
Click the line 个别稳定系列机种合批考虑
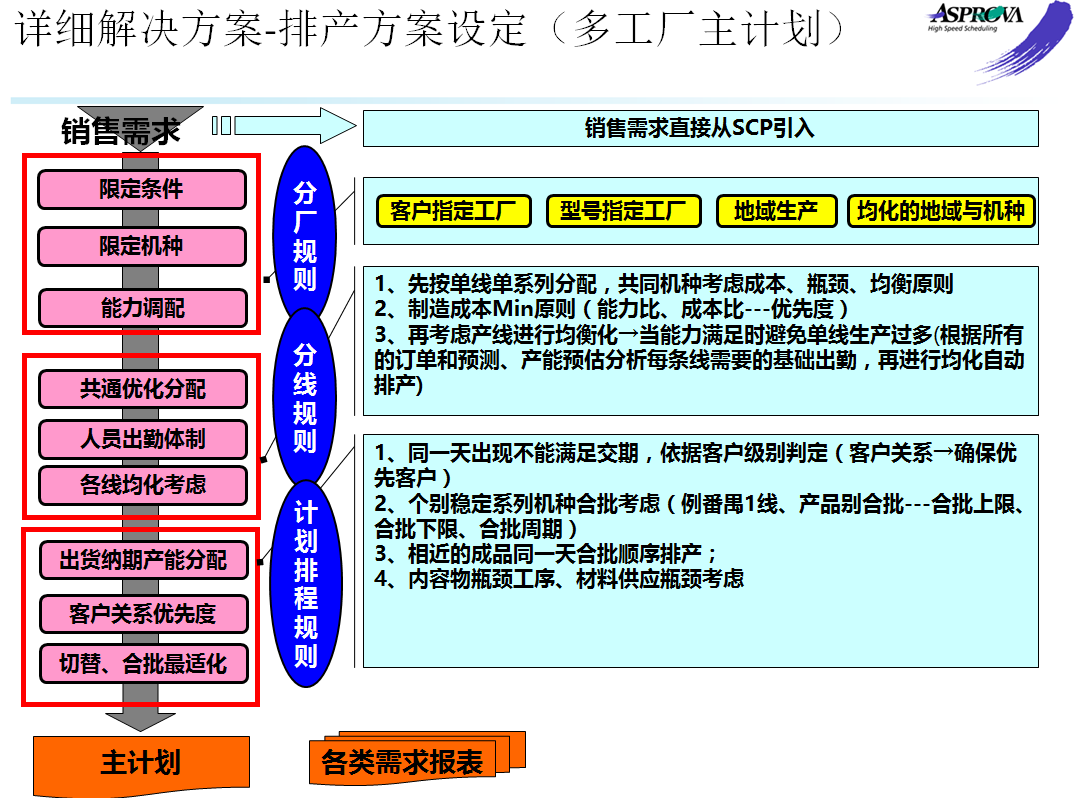click(x=701, y=516)
